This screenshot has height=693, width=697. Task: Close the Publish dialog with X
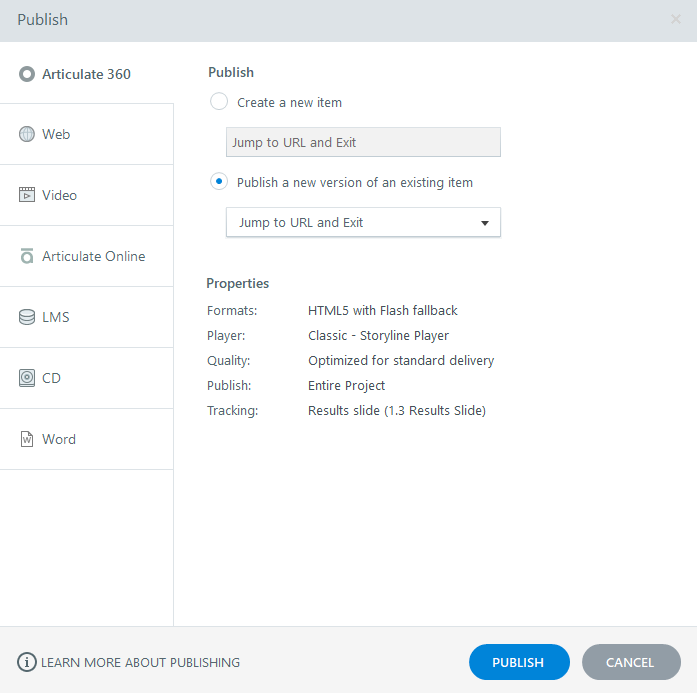point(676,20)
